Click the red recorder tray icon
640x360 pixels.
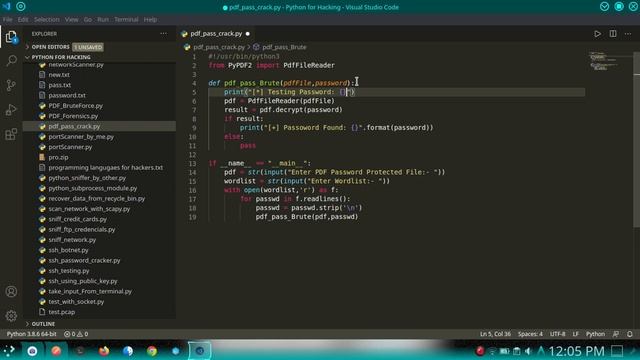pyautogui.click(x=480, y=351)
